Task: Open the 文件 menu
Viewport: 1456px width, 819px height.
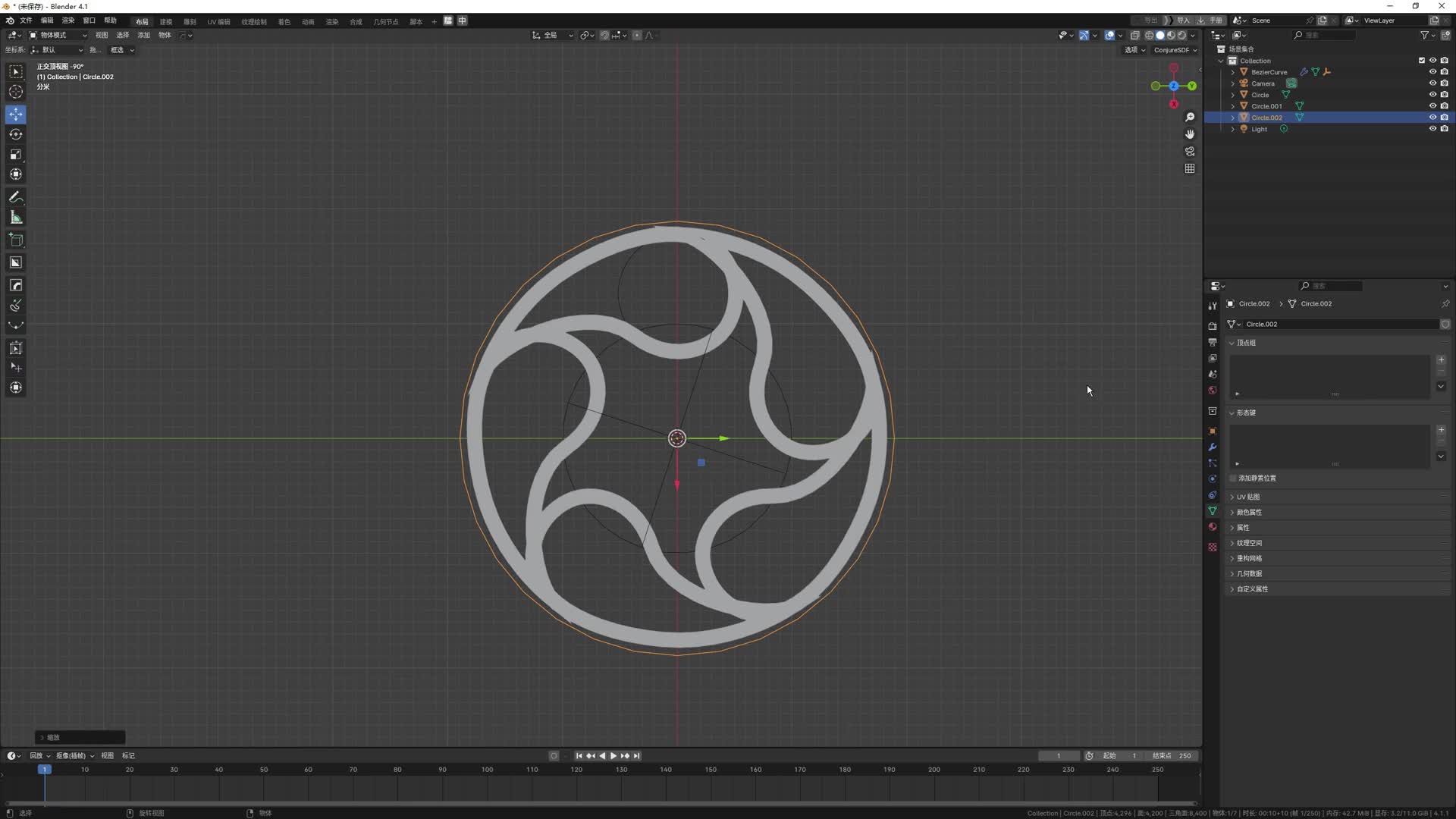Action: point(26,20)
